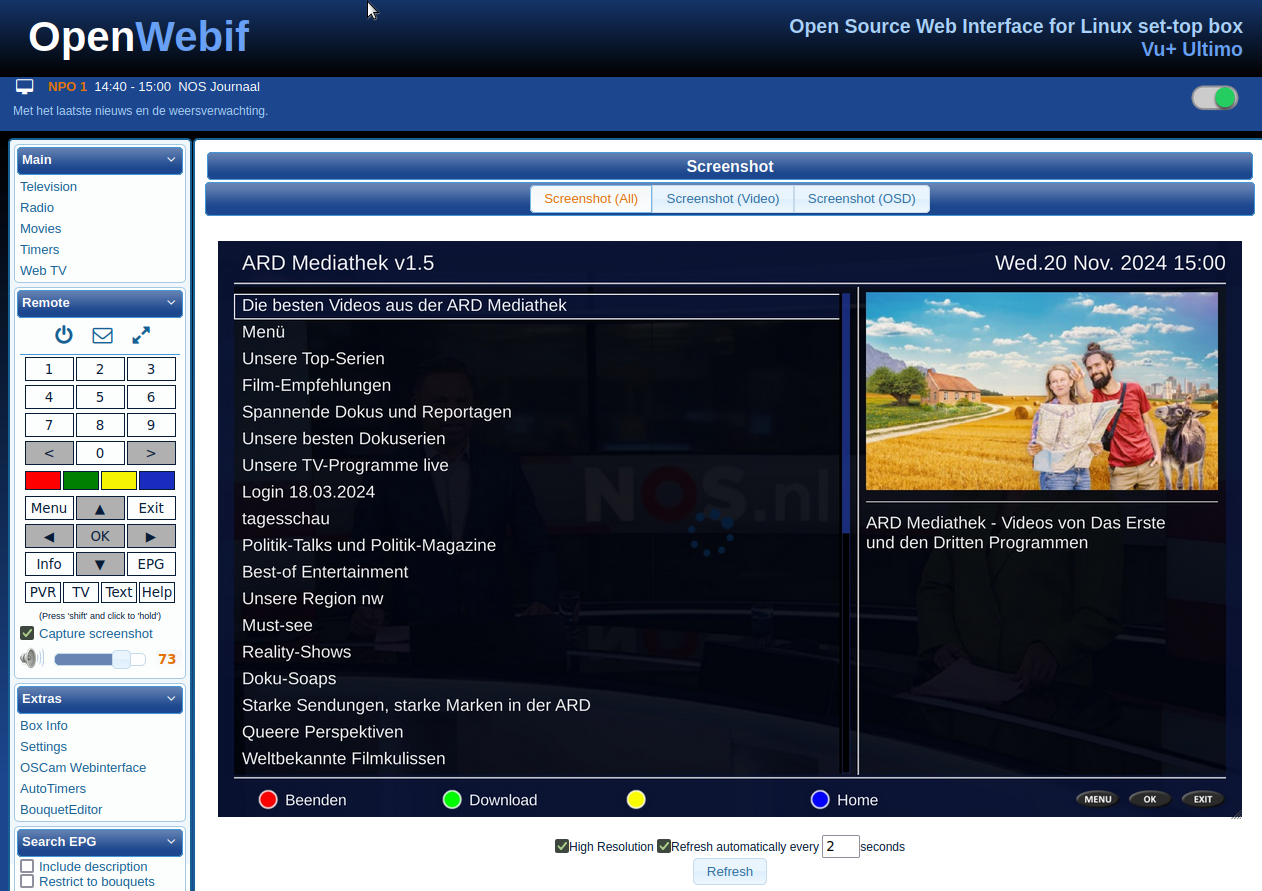Screen dimensions: 1262x891
Task: Toggle the green standby switch
Action: click(1214, 98)
